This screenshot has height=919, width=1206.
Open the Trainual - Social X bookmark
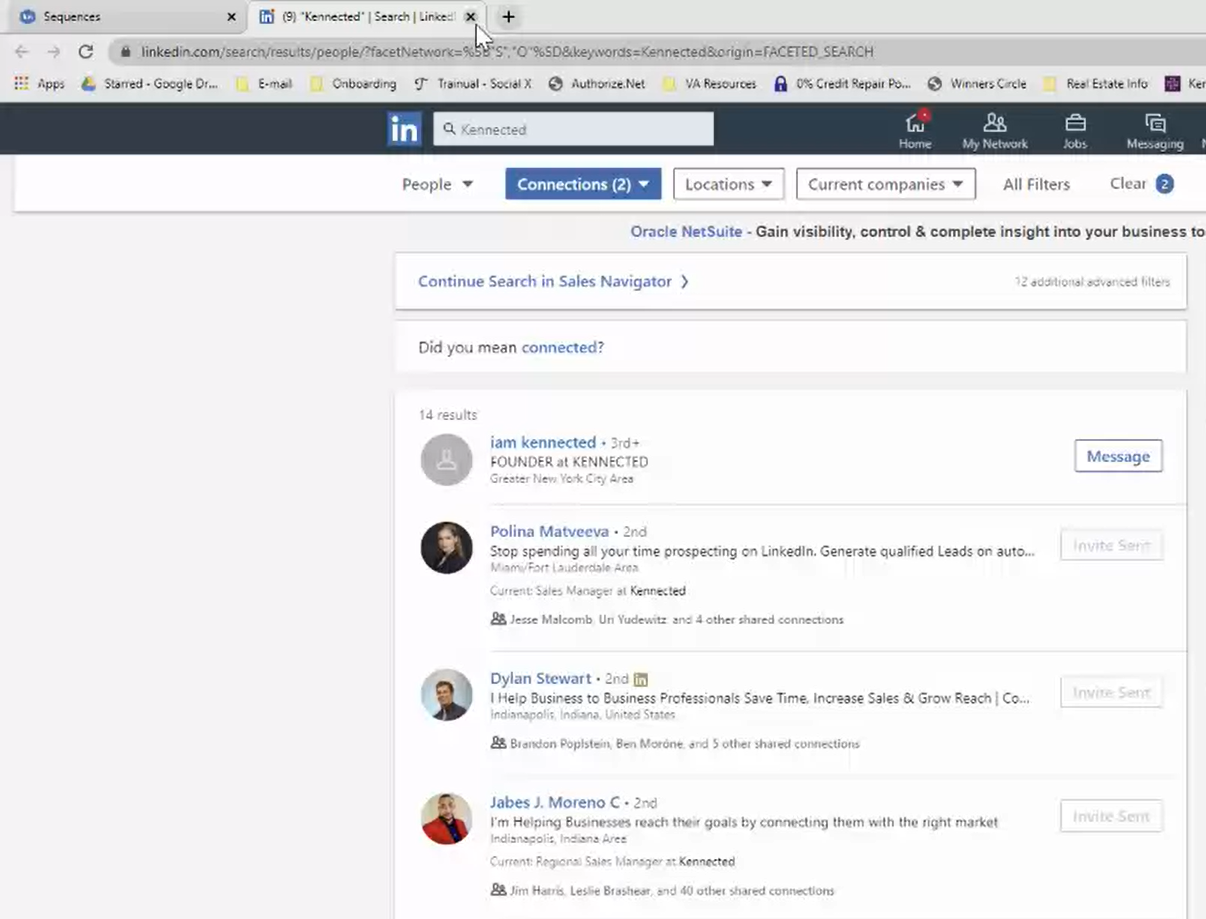pyautogui.click(x=472, y=84)
